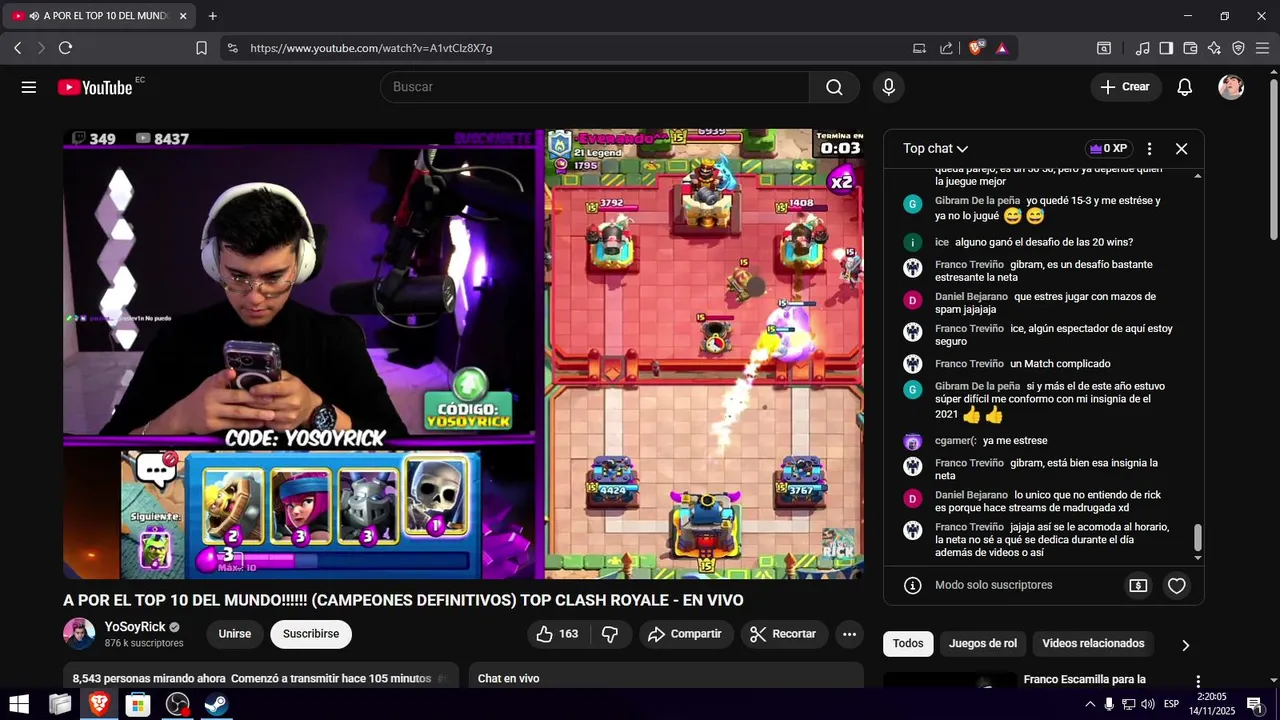
Task: Toggle the browser sidebar panel
Action: click(1166, 47)
